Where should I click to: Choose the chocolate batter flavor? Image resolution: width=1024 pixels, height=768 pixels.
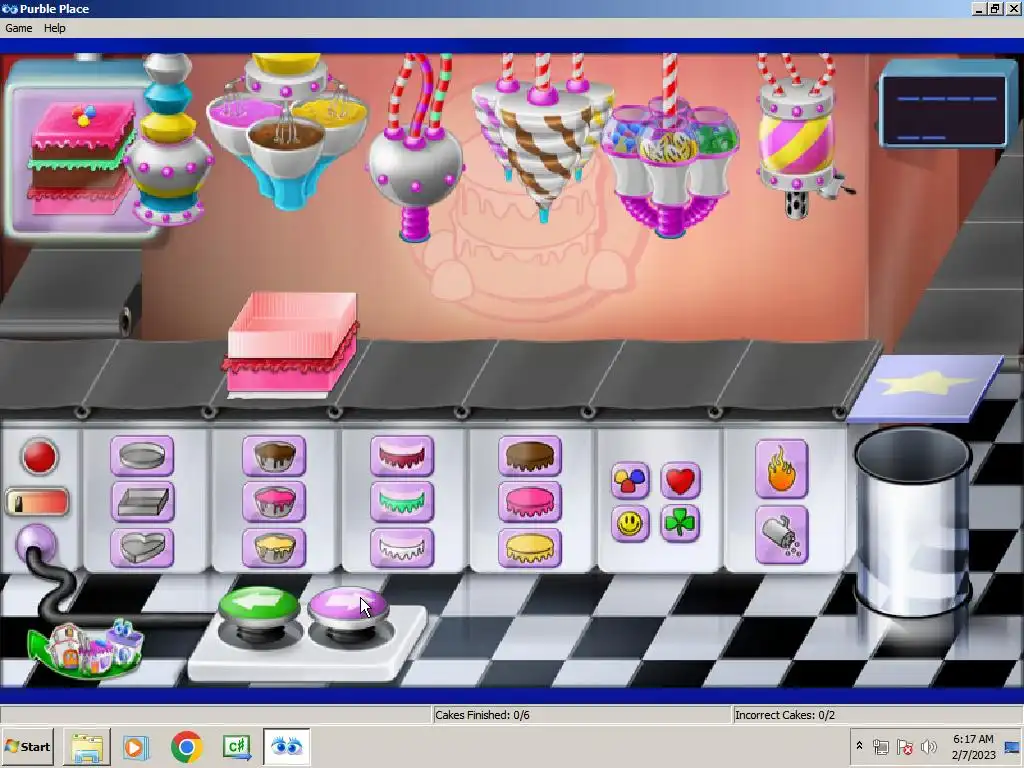pos(274,455)
